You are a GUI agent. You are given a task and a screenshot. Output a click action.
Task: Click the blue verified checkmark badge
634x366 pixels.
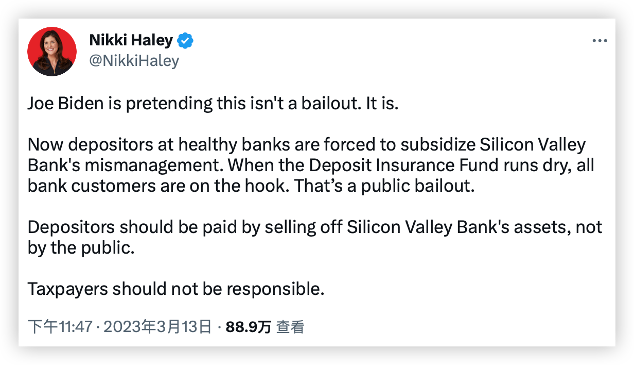click(x=185, y=40)
